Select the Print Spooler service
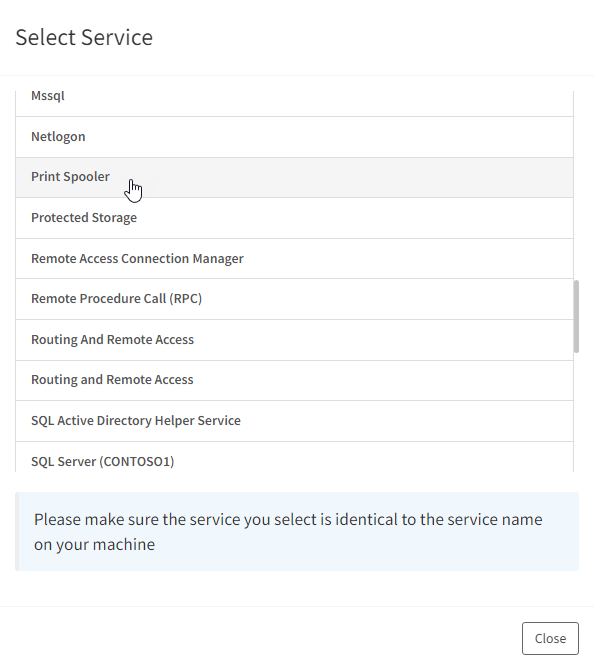 point(294,177)
